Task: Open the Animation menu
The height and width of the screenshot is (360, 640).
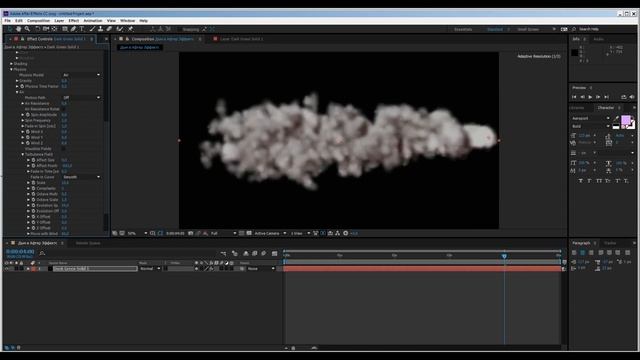Action: coord(93,20)
